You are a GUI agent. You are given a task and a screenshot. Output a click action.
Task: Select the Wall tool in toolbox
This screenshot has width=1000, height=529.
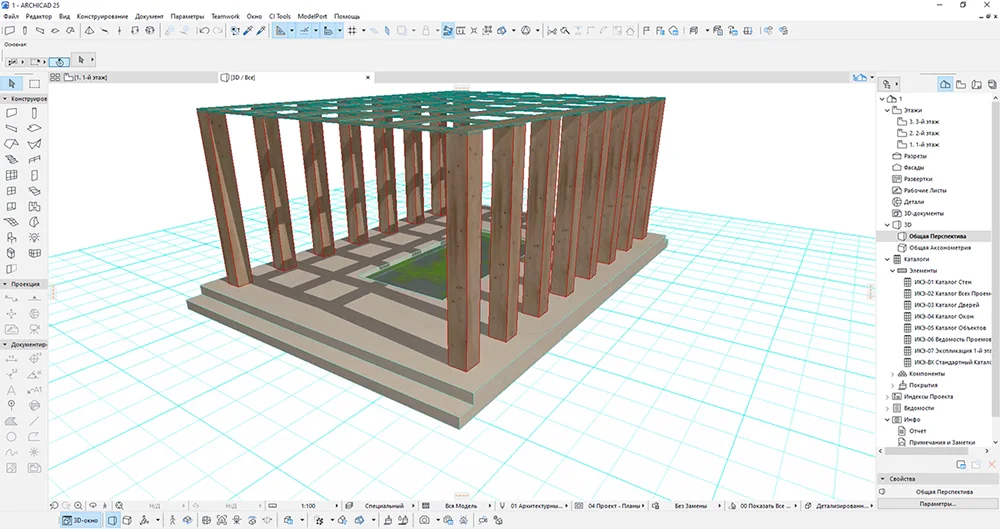coord(12,113)
